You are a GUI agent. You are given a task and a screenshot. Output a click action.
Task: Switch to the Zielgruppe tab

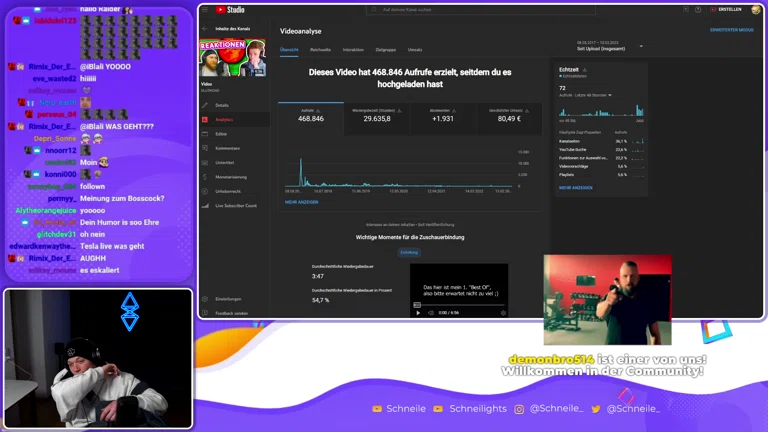(x=385, y=50)
